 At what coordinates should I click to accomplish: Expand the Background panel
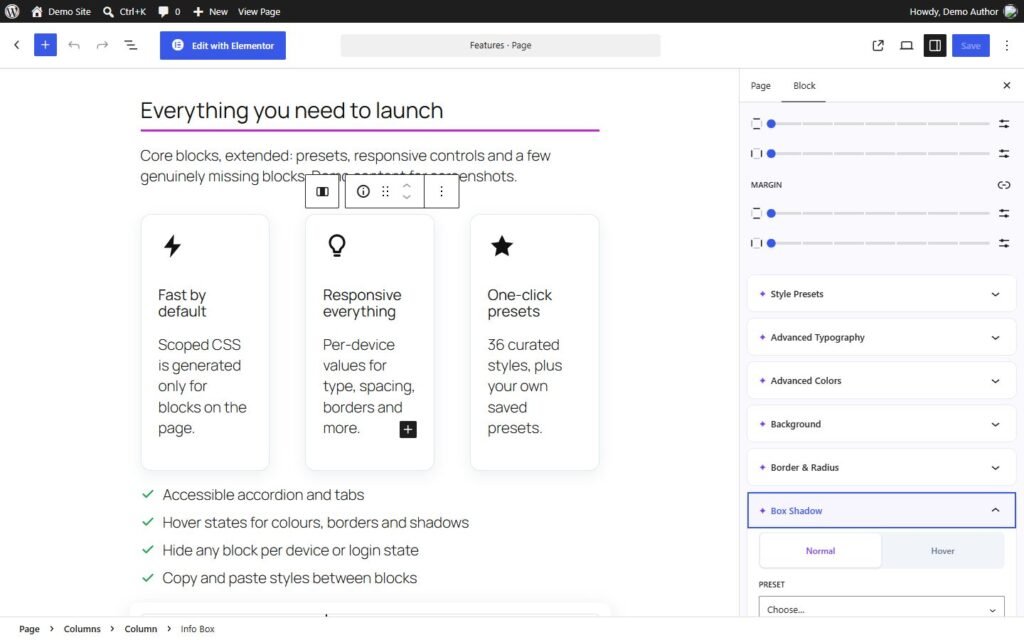881,424
